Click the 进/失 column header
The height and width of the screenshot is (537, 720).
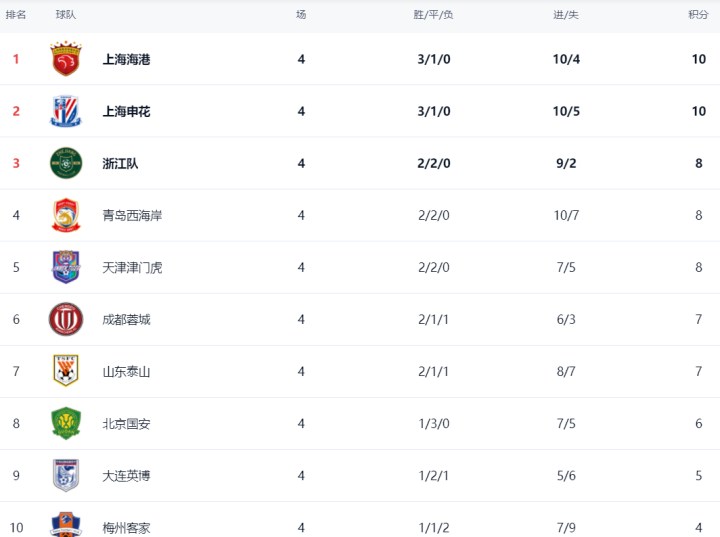coord(566,15)
